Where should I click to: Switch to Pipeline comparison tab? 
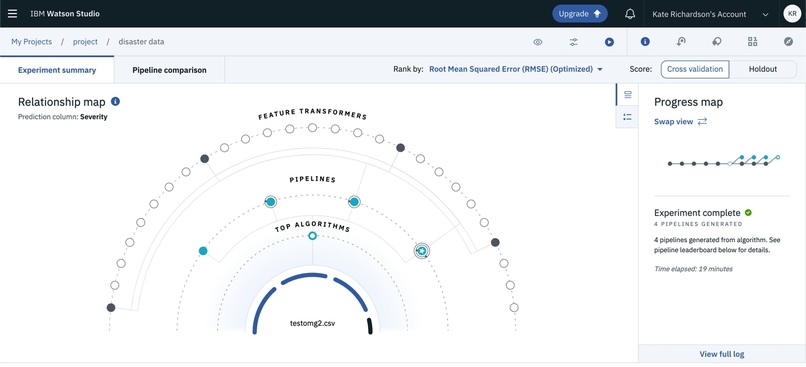(x=169, y=70)
